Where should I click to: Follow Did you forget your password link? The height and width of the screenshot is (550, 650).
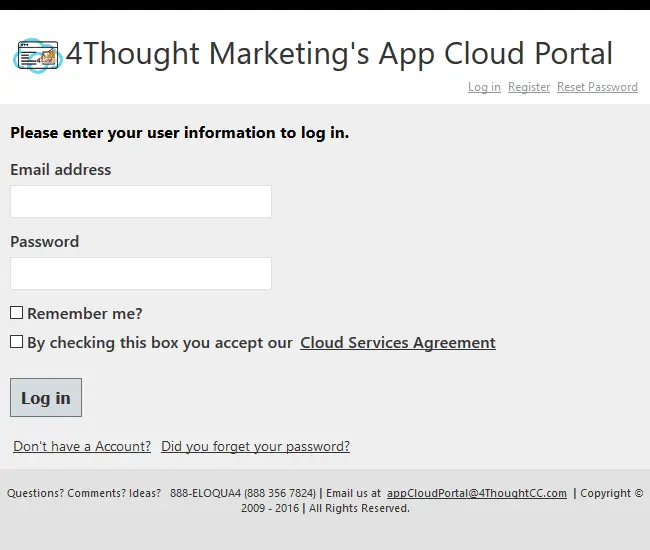point(255,446)
